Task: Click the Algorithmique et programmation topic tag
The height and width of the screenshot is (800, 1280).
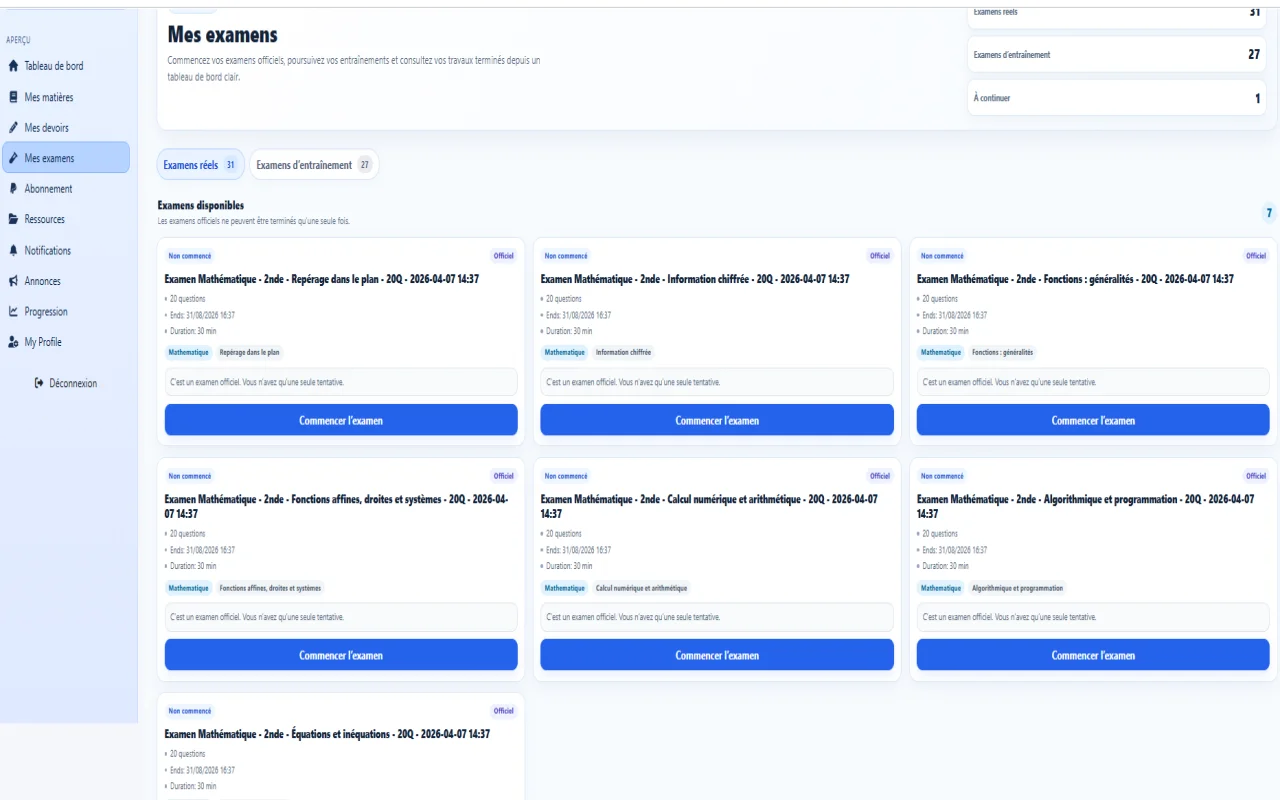Action: coord(1018,588)
